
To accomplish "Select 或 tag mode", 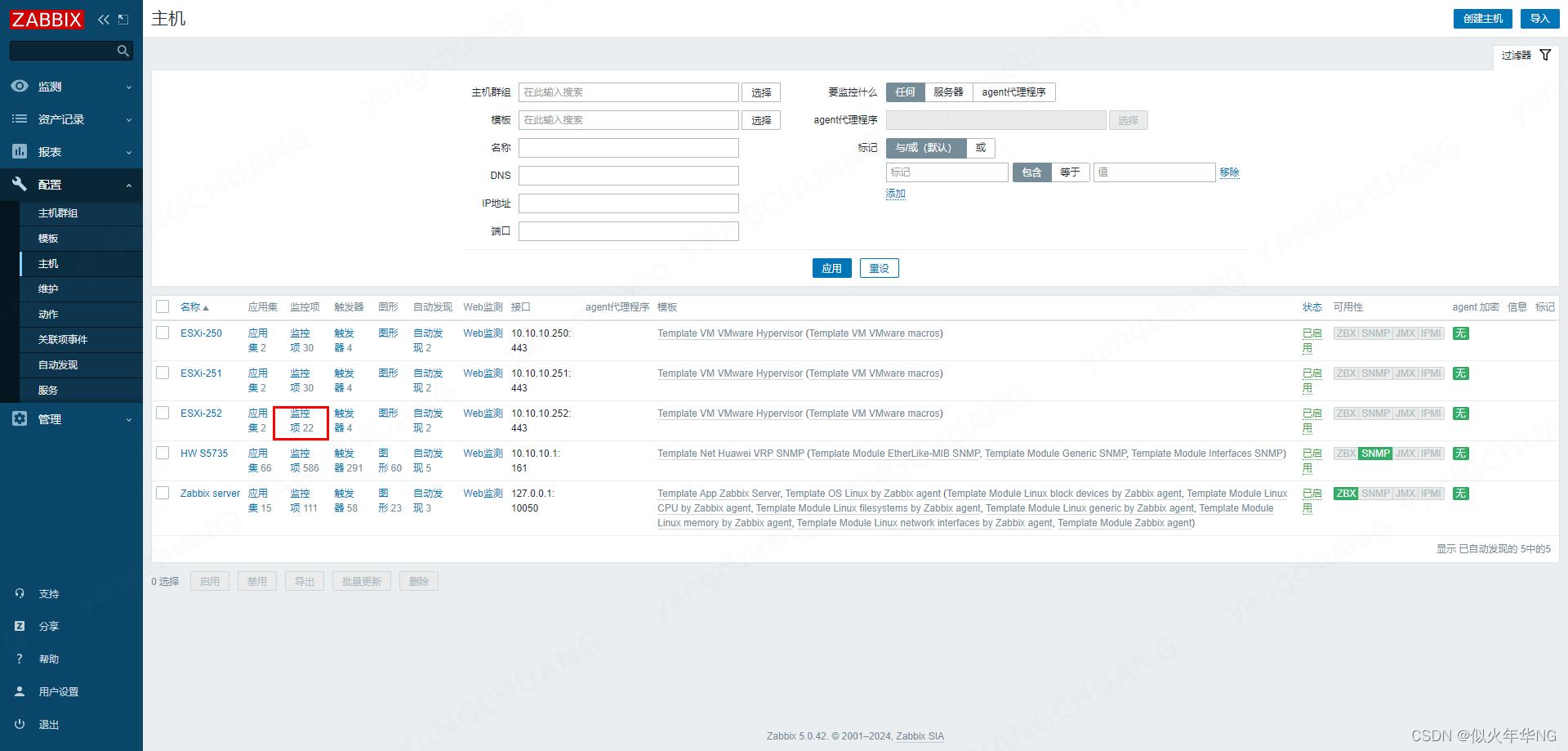I will pyautogui.click(x=981, y=148).
